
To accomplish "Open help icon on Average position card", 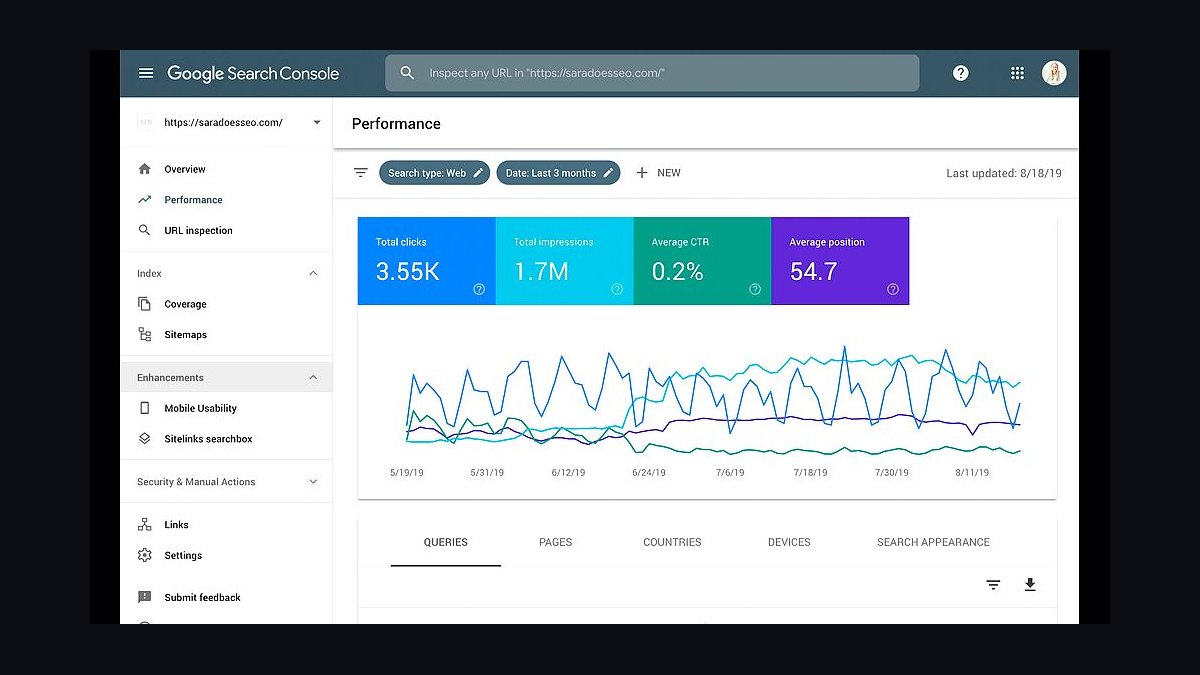I will (893, 289).
